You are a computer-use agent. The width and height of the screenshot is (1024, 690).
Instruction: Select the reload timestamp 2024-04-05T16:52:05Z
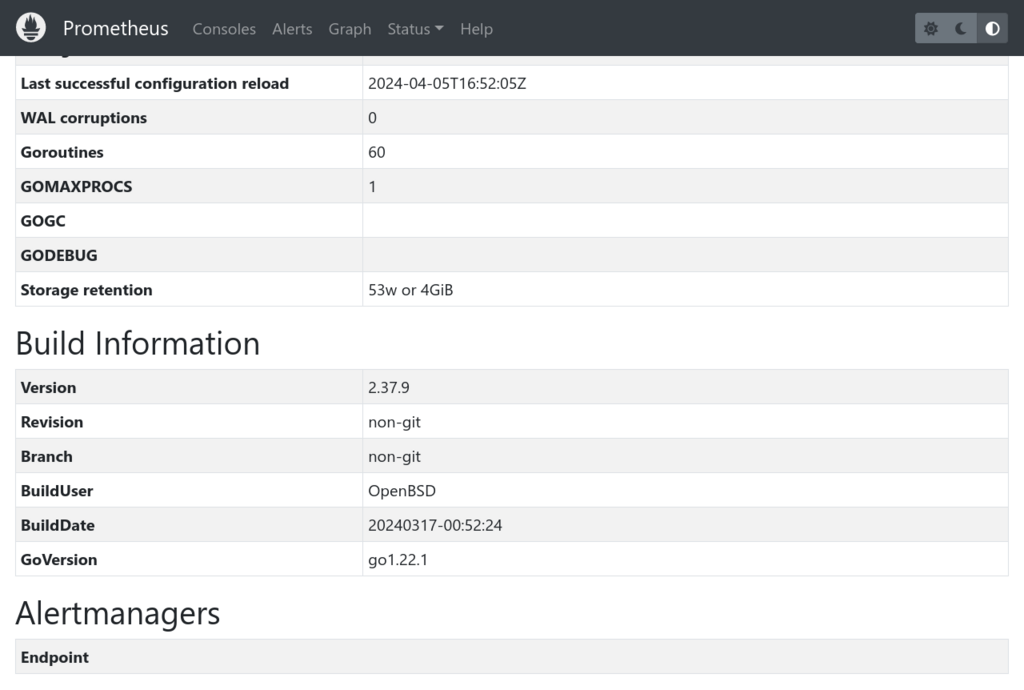[447, 84]
